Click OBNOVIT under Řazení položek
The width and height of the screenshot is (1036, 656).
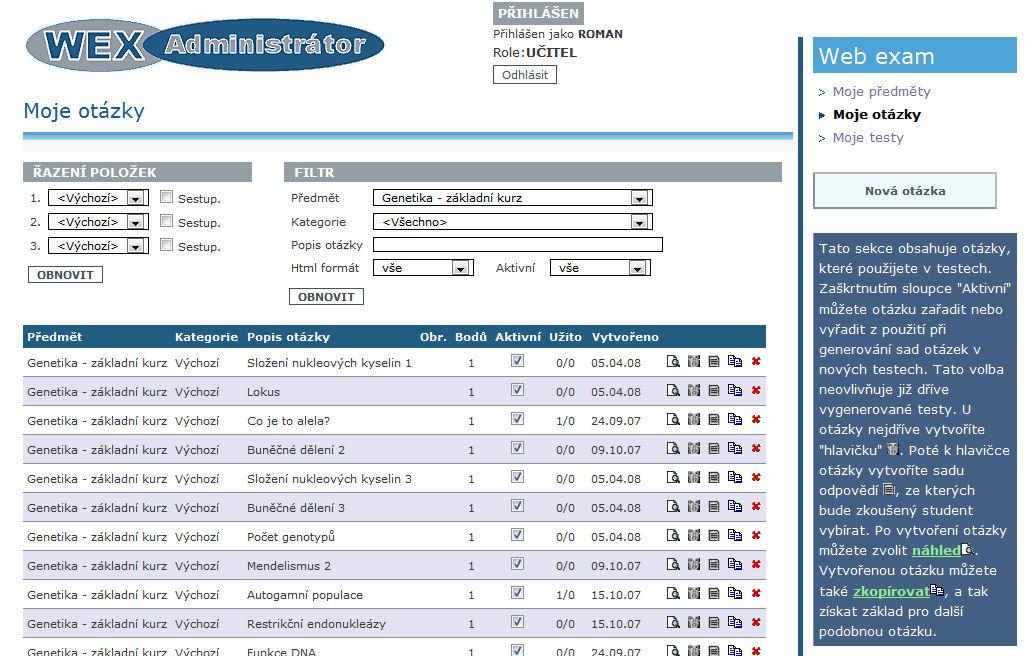coord(65,275)
